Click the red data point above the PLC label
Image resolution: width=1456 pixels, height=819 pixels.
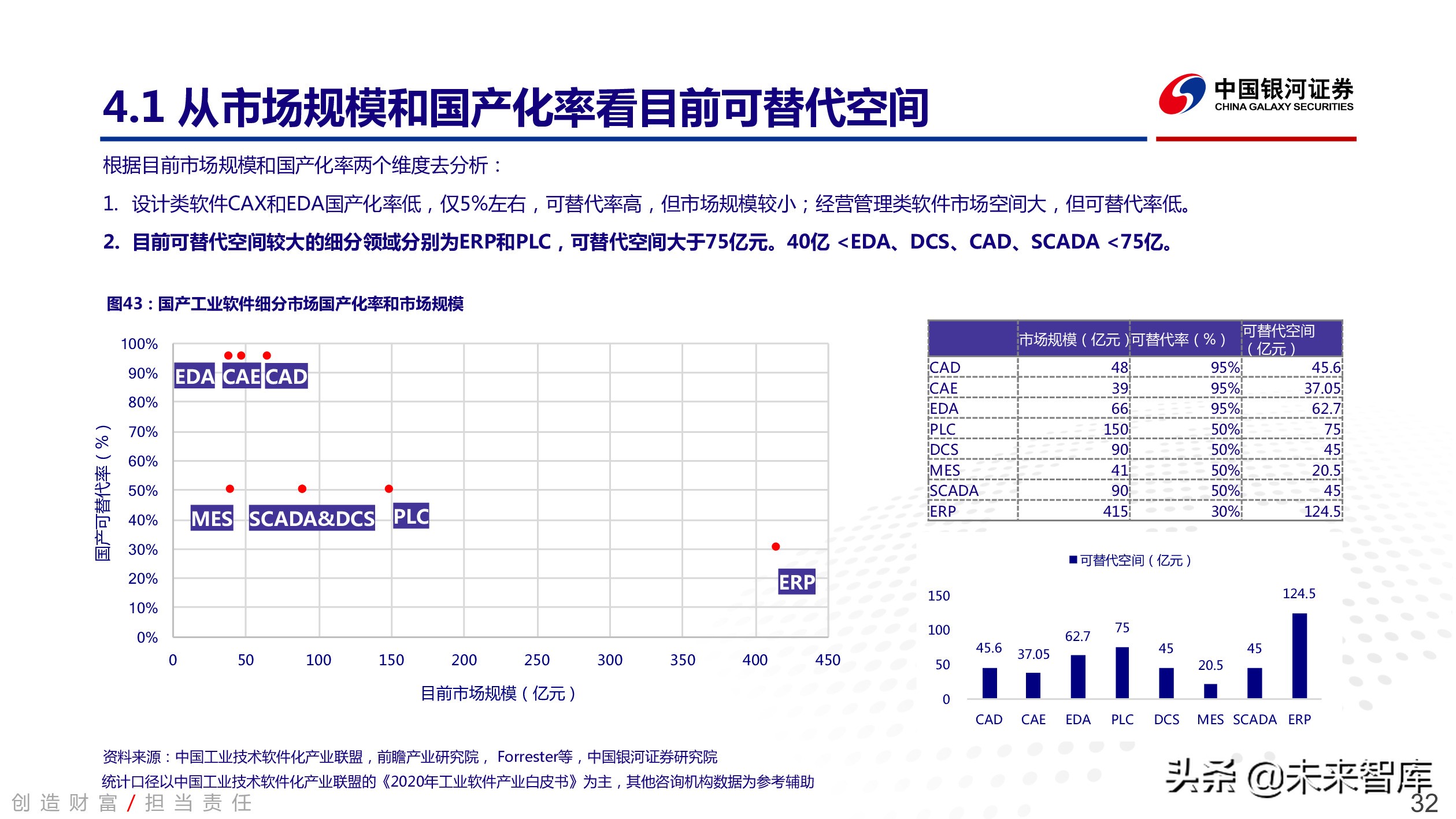point(389,489)
